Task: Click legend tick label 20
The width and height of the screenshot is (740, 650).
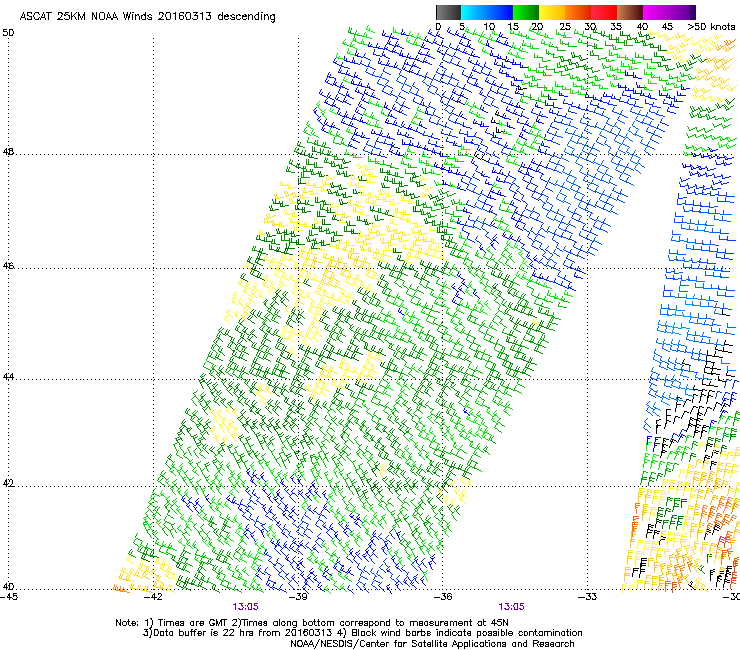Action: (x=537, y=27)
